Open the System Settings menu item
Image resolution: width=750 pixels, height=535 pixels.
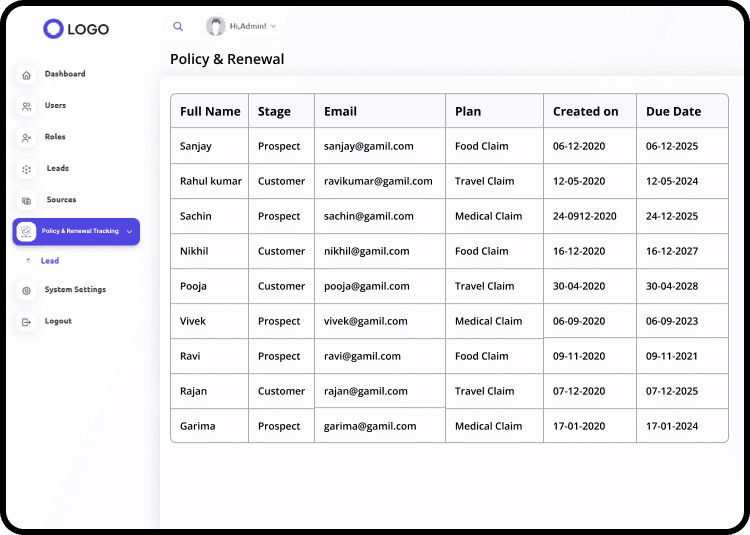(75, 290)
